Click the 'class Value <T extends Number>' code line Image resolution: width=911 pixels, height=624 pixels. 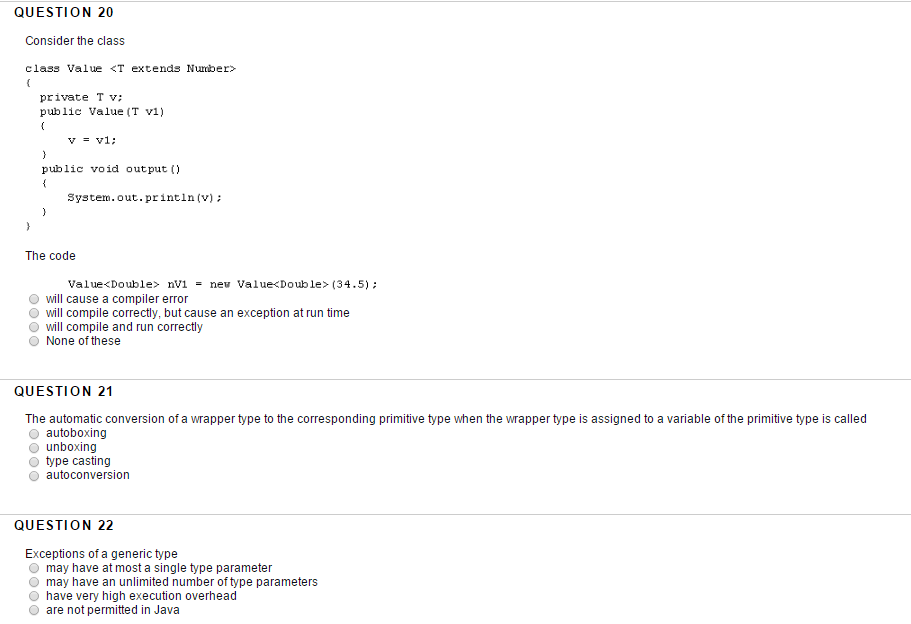point(131,69)
